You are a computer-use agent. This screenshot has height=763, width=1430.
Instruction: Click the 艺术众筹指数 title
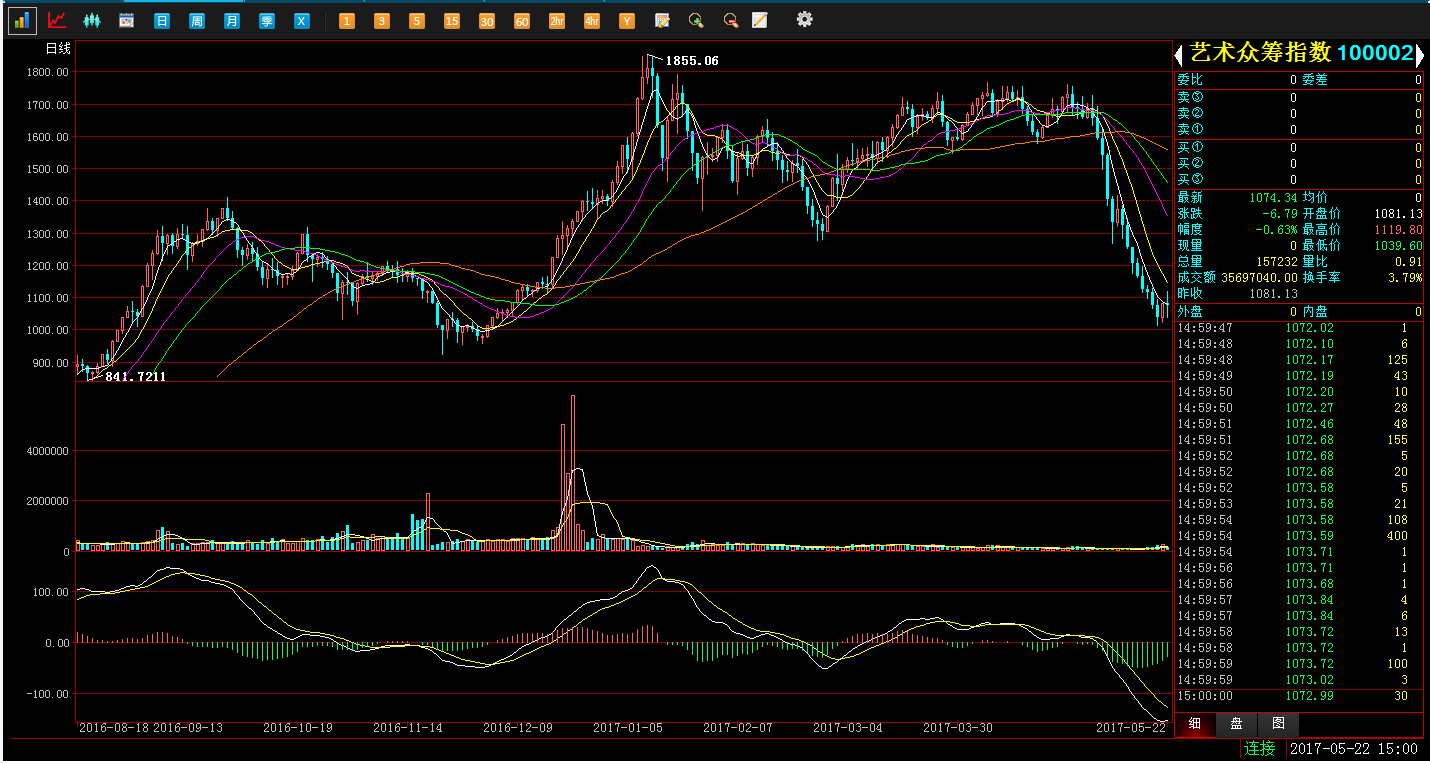[1261, 53]
